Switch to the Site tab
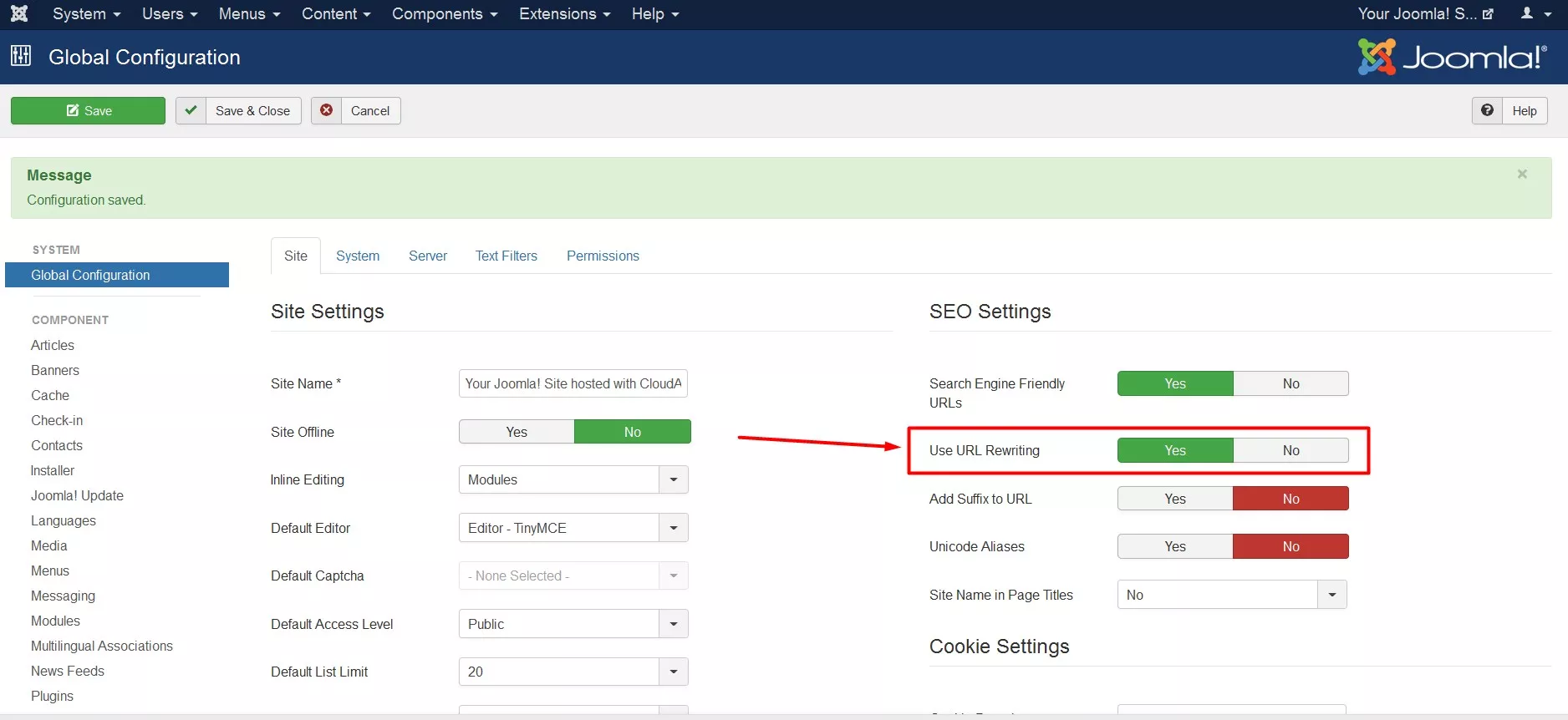 tap(296, 256)
